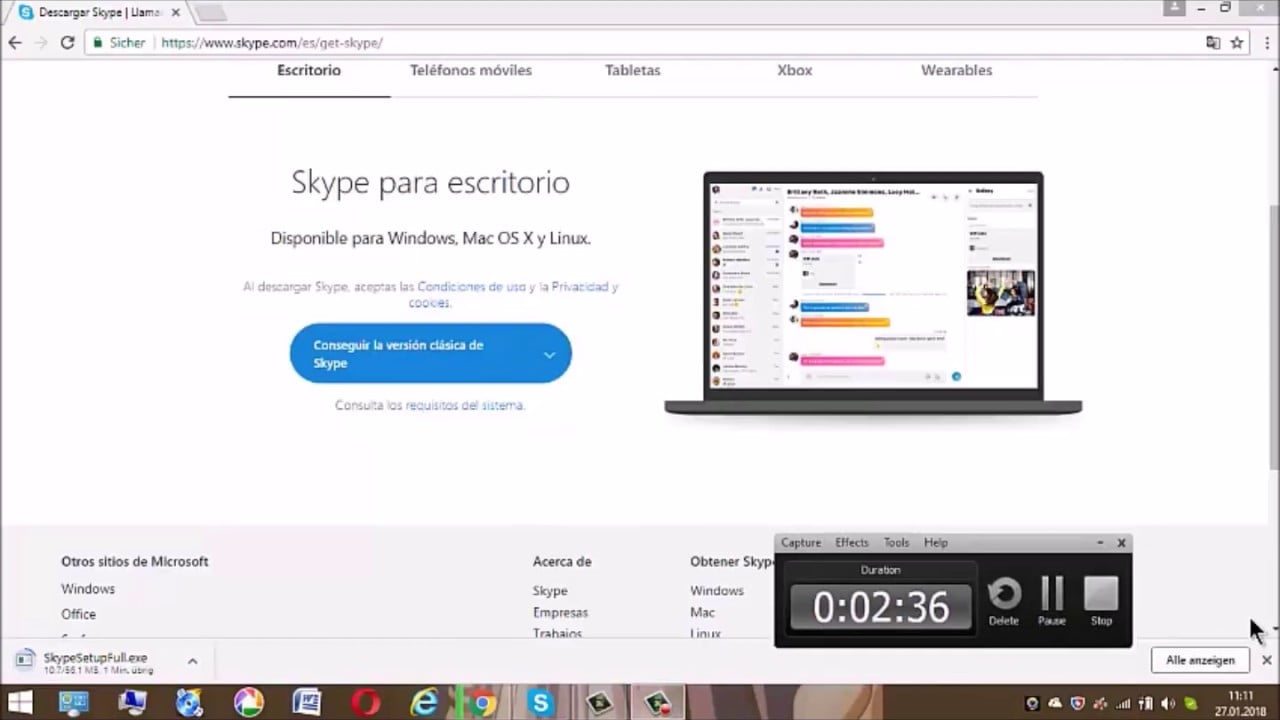1280x720 pixels.
Task: Pause the screen recording
Action: point(1052,600)
